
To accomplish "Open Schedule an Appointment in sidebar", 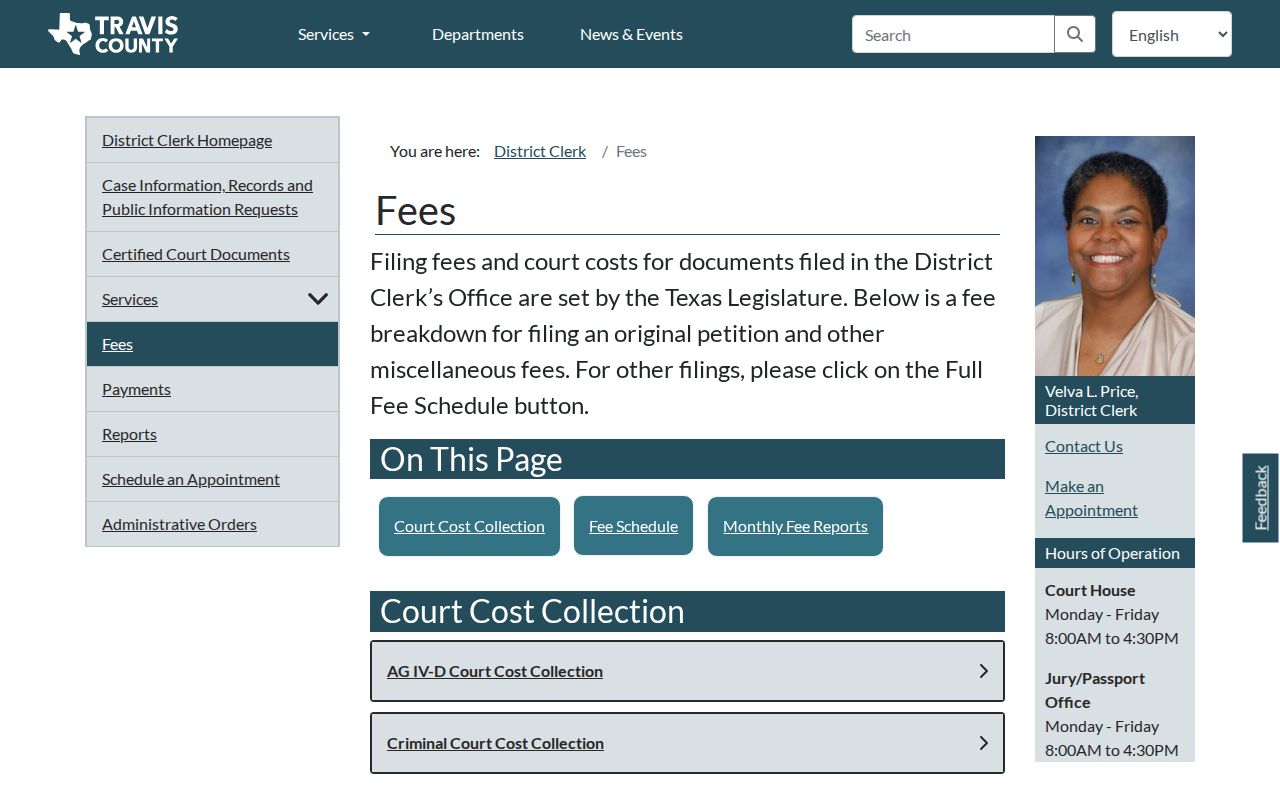I will coord(191,479).
